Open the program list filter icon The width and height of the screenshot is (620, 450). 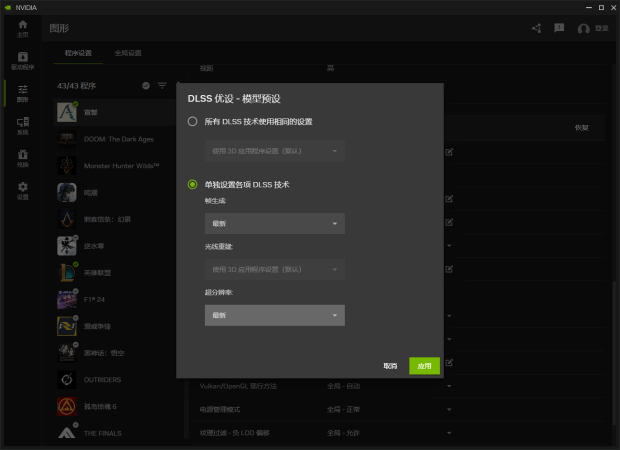pyautogui.click(x=162, y=85)
